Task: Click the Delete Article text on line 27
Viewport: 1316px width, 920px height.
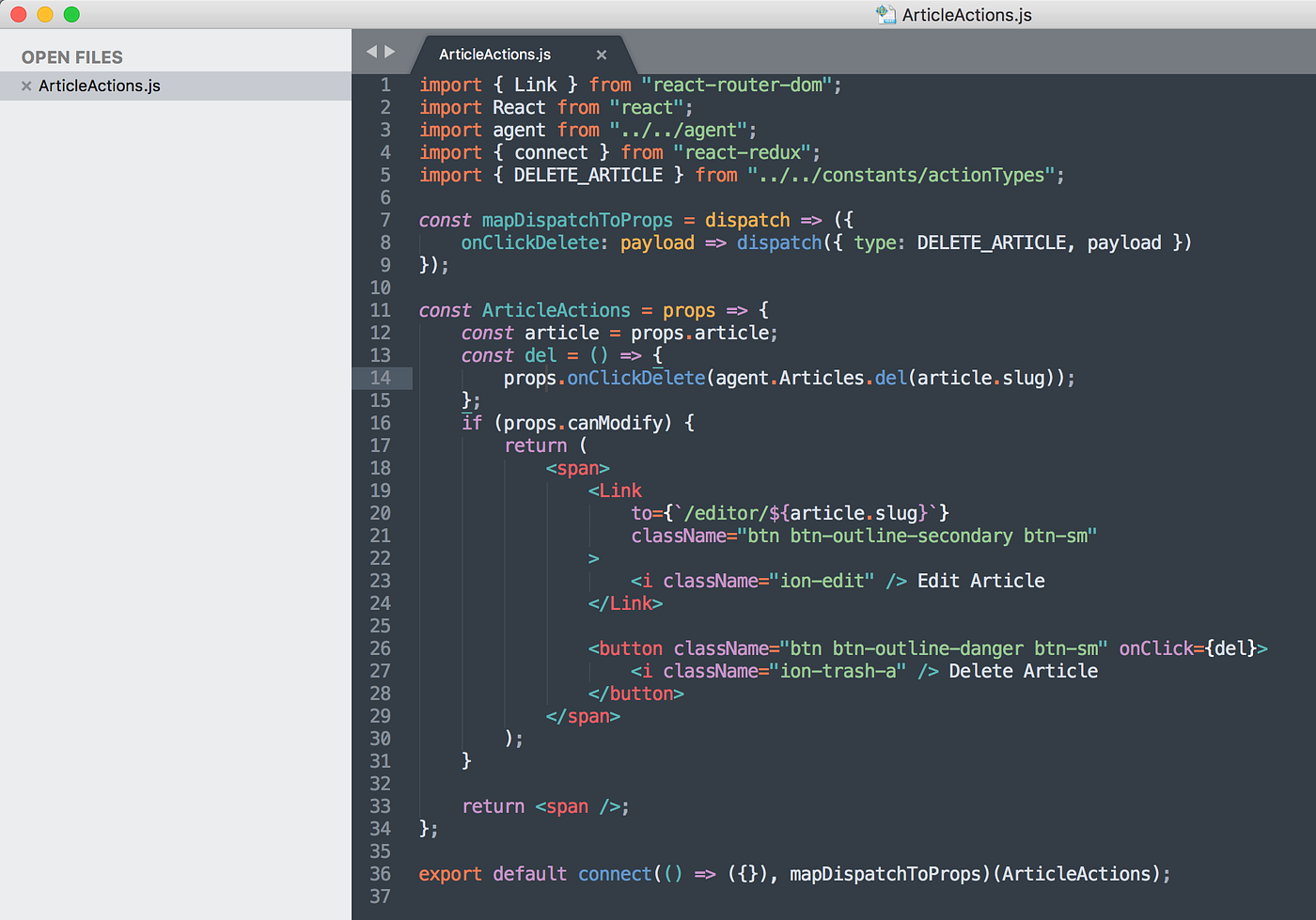Action: [x=1023, y=670]
